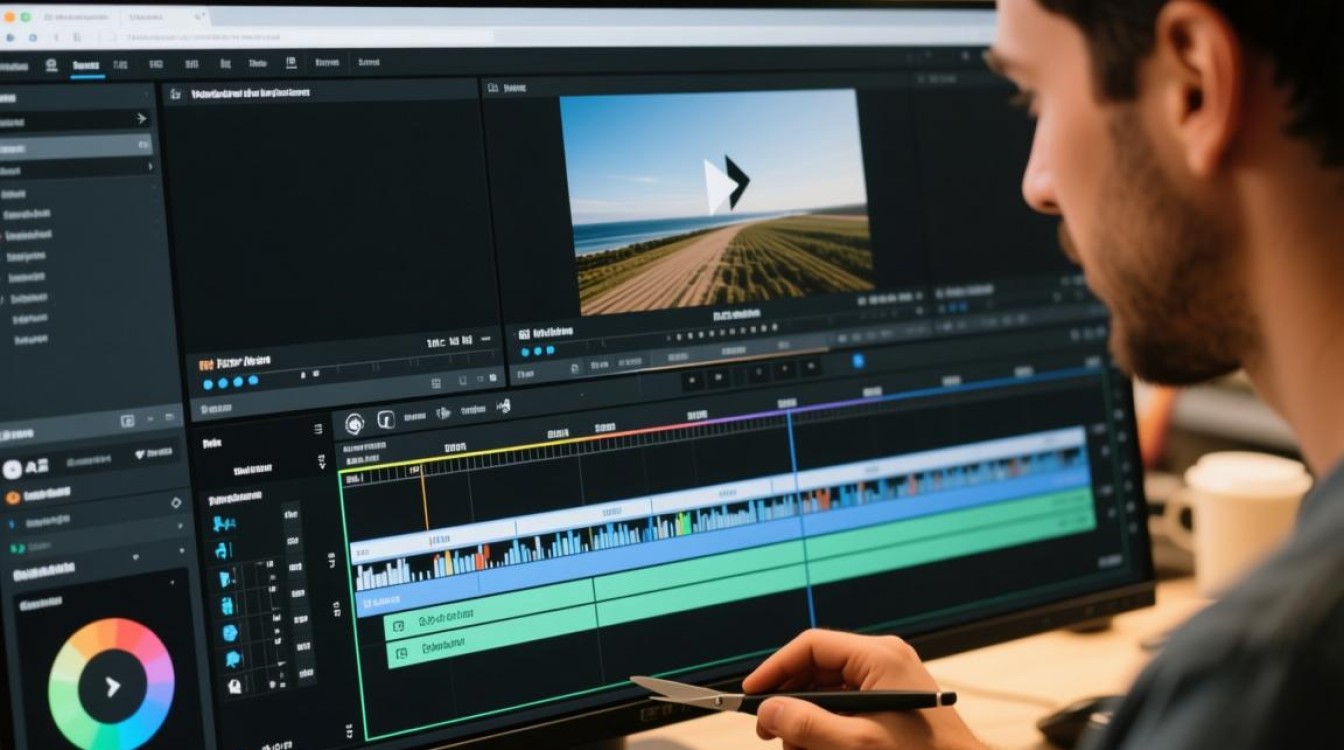The height and width of the screenshot is (750, 1344).
Task: Click the rounded square icon above the timeline
Action: coord(386,420)
